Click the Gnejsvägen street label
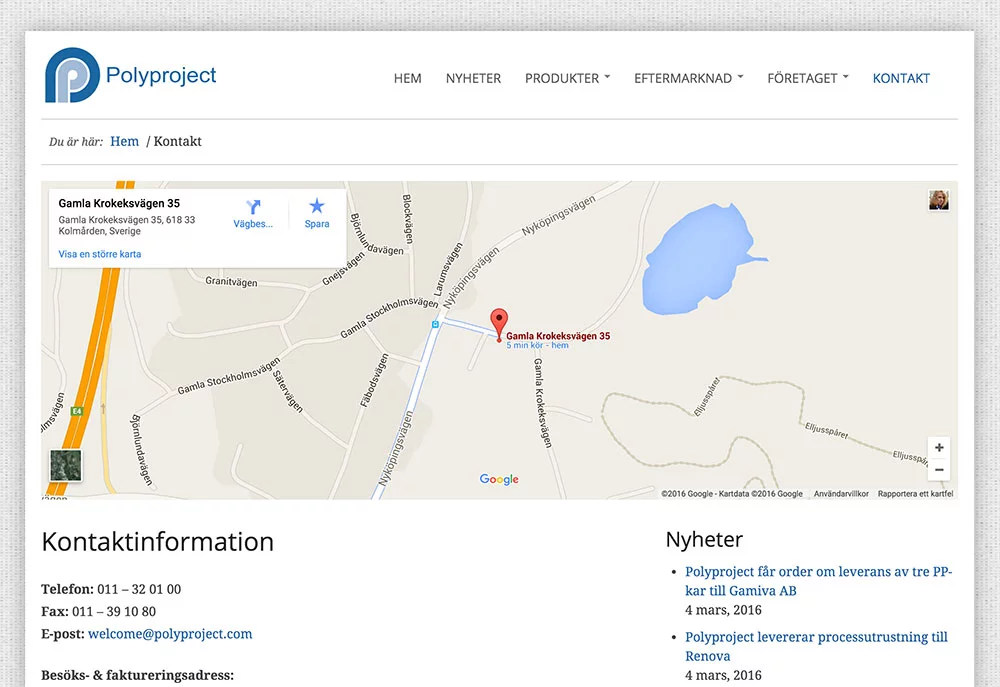Viewport: 1000px width, 687px height. tap(344, 269)
